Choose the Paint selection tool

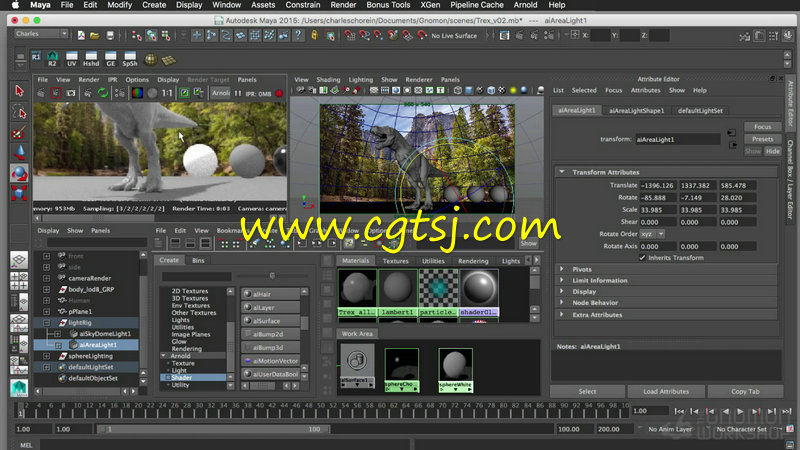(19, 133)
